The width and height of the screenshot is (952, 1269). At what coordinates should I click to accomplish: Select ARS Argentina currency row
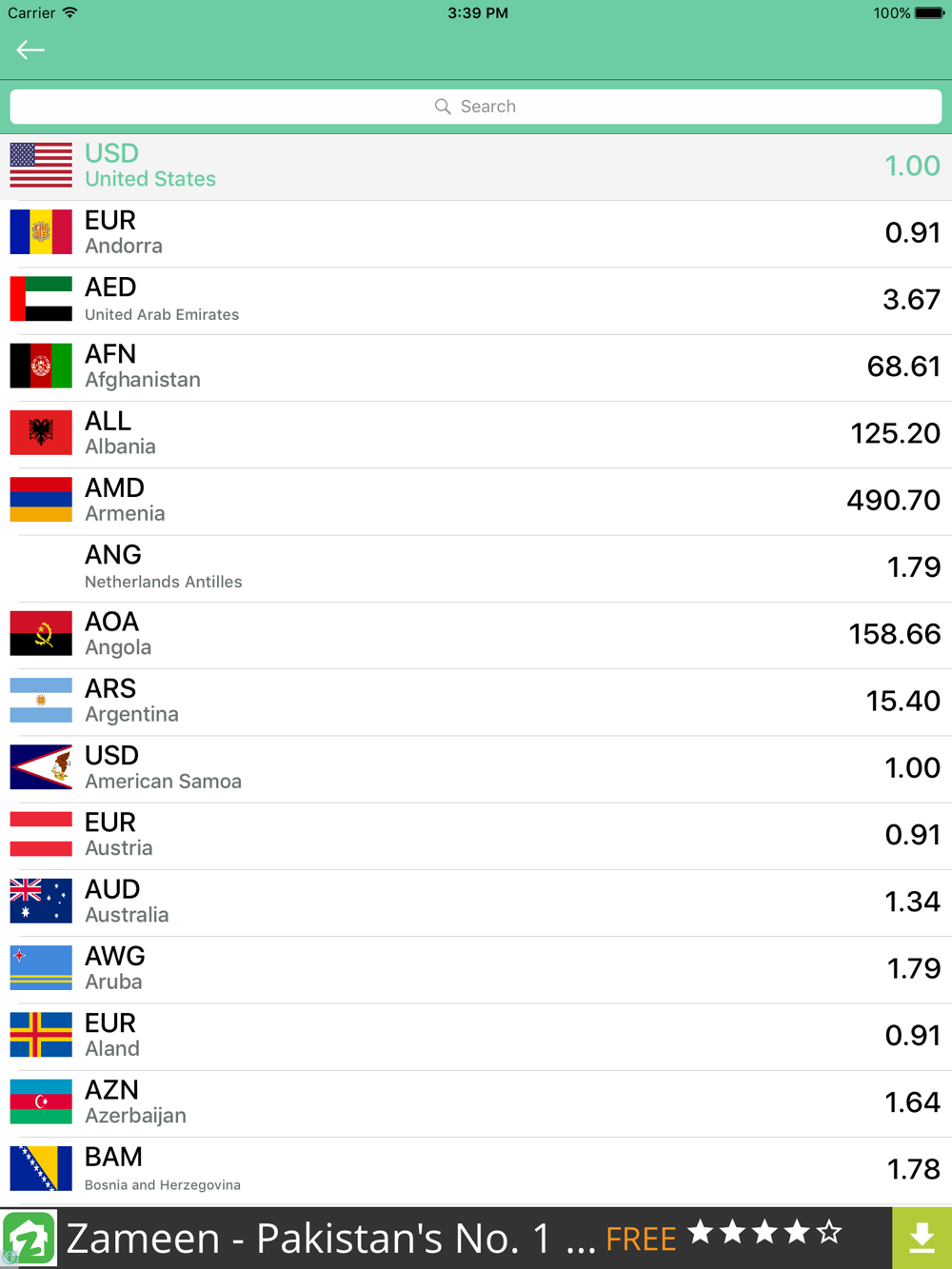pos(476,703)
